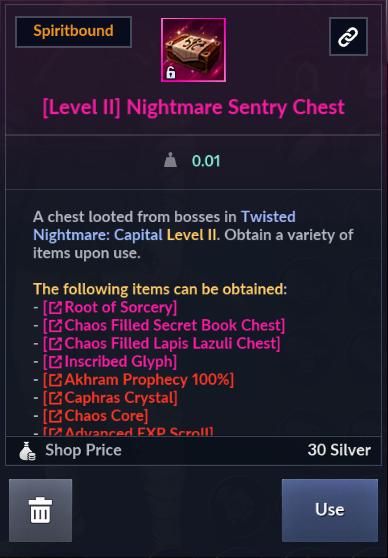This screenshot has height=558, width=388.
Task: Click the silver money bag Shop Price icon
Action: point(27,451)
